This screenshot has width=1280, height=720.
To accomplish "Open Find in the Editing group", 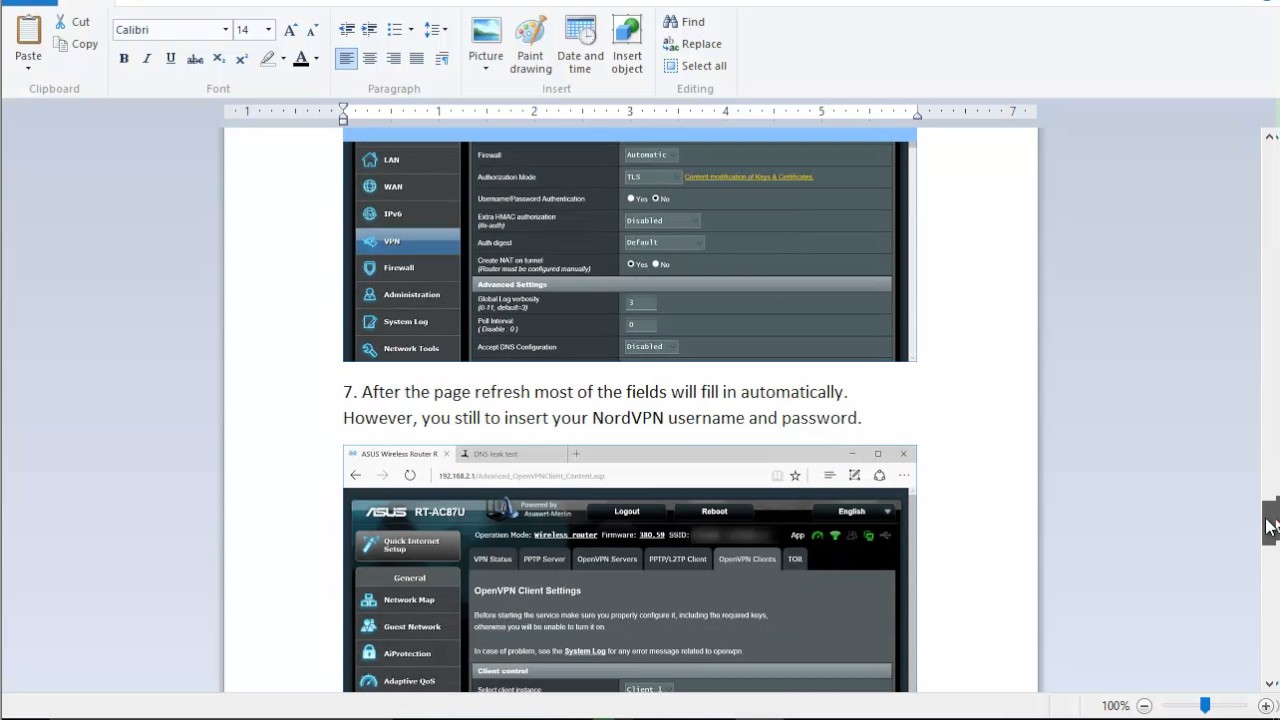I will point(684,22).
